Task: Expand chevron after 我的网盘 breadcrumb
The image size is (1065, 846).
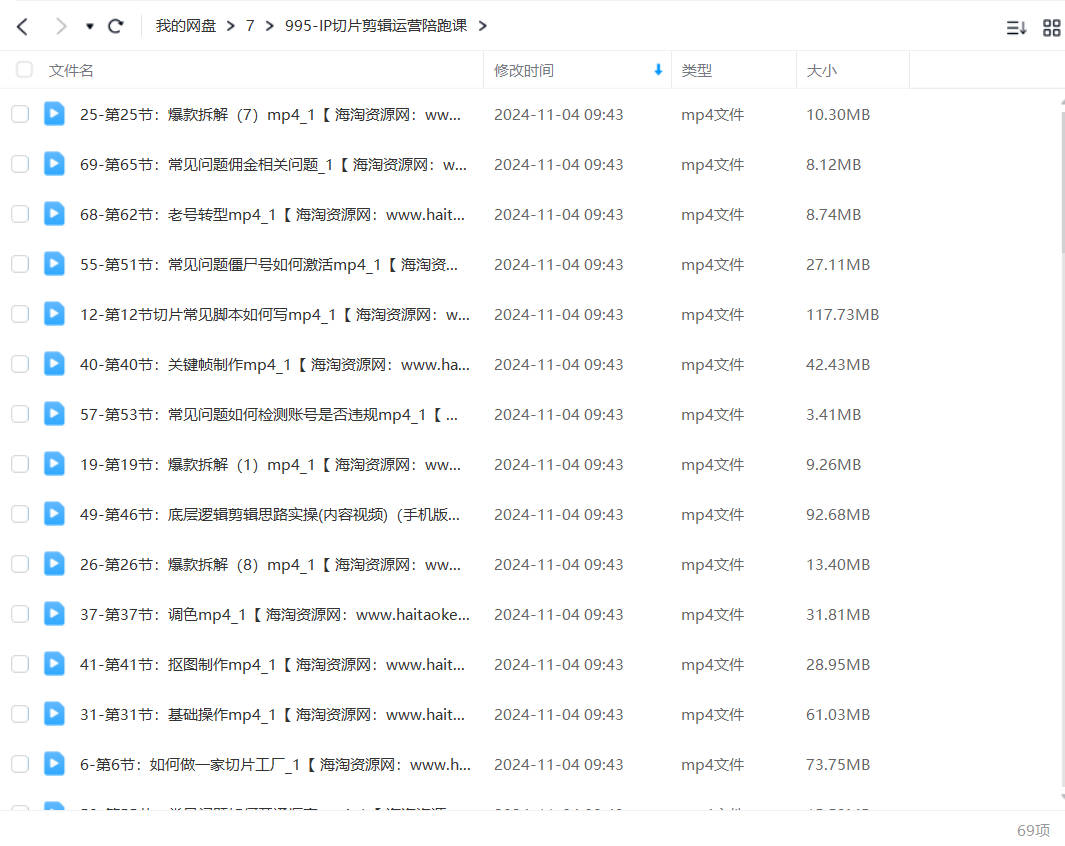Action: coord(230,26)
